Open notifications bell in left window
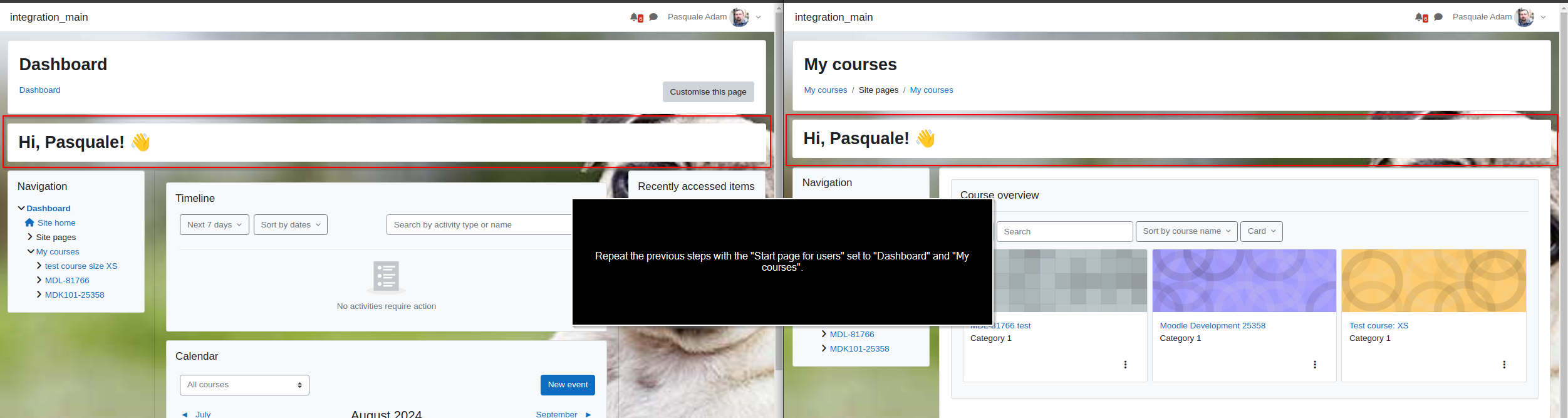The image size is (1568, 418). click(635, 17)
